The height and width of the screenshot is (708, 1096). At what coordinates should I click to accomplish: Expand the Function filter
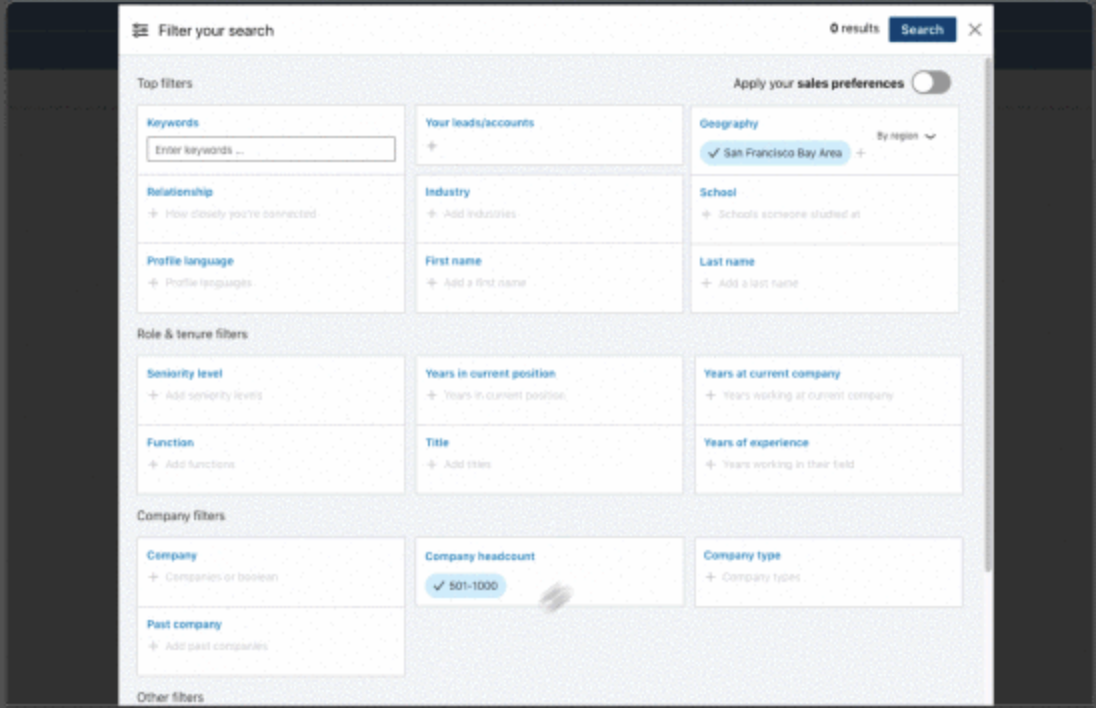[x=170, y=442]
